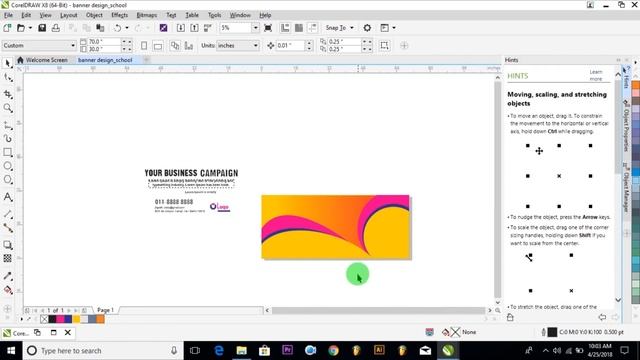Open the page size Custom dropdown
640x360 pixels.
tap(73, 45)
